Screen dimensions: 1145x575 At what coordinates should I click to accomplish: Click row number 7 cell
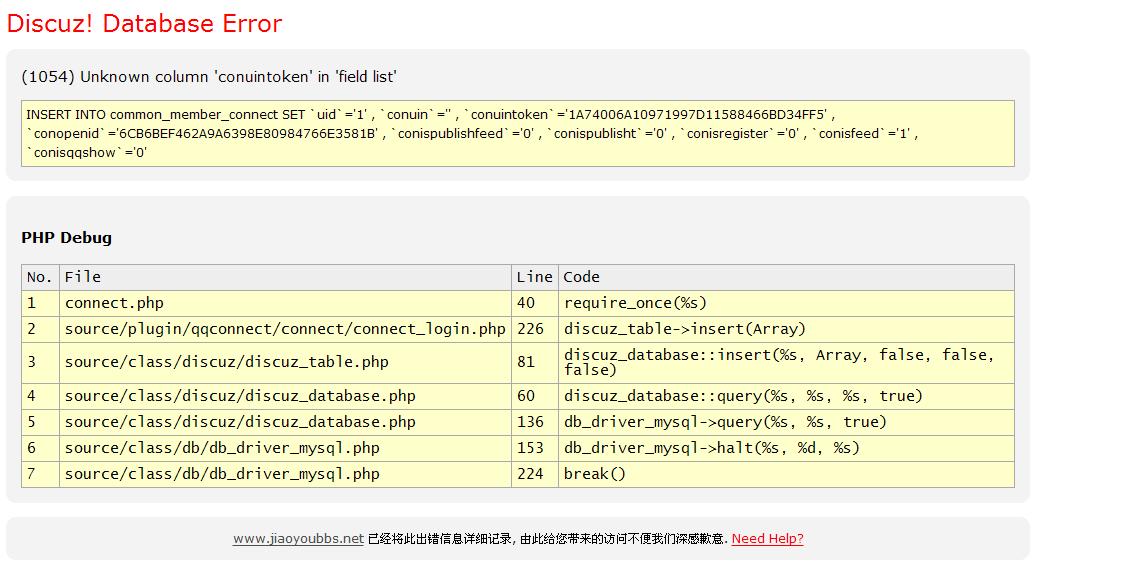40,474
